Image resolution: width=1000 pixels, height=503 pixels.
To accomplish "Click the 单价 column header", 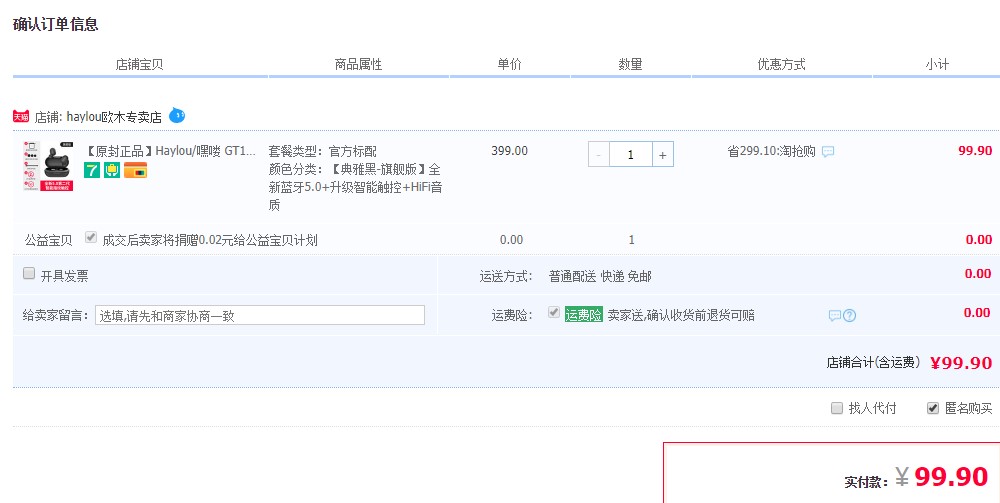I will coord(510,64).
